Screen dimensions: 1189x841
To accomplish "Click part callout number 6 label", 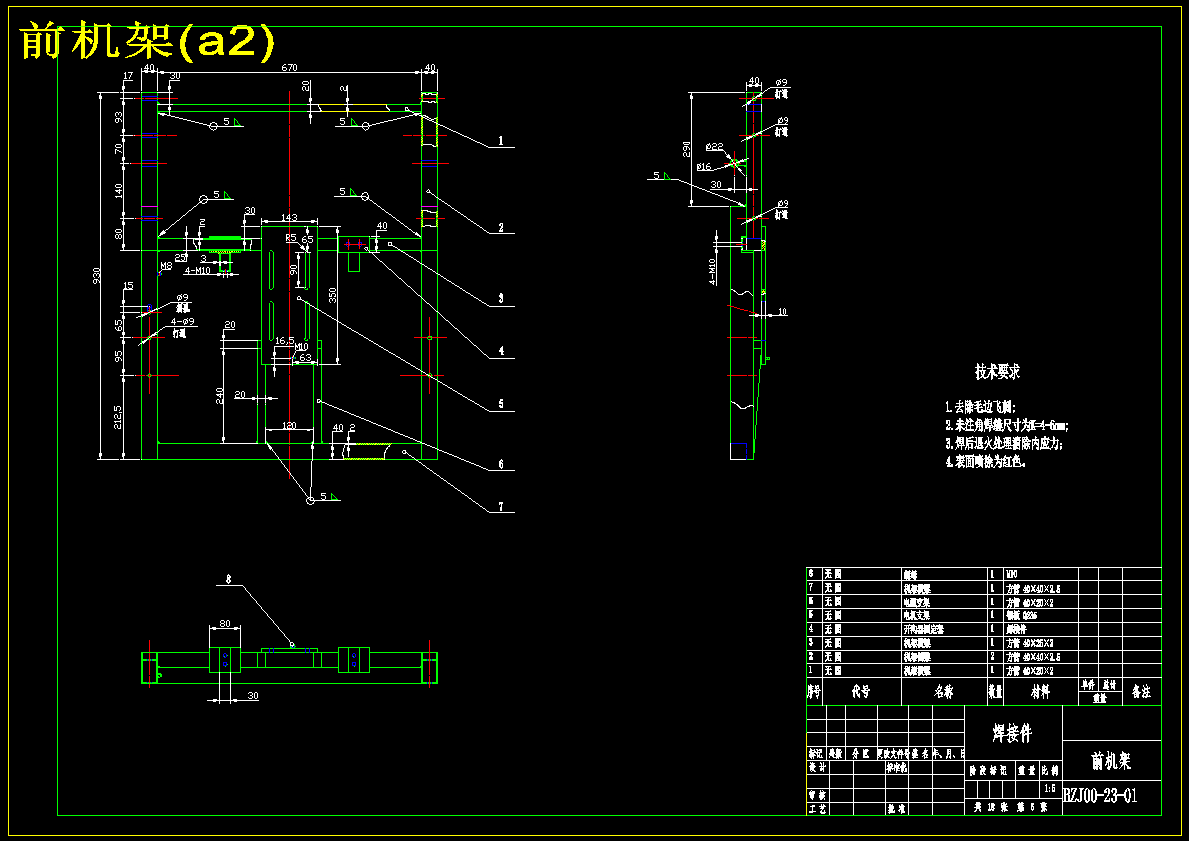I will pos(500,465).
